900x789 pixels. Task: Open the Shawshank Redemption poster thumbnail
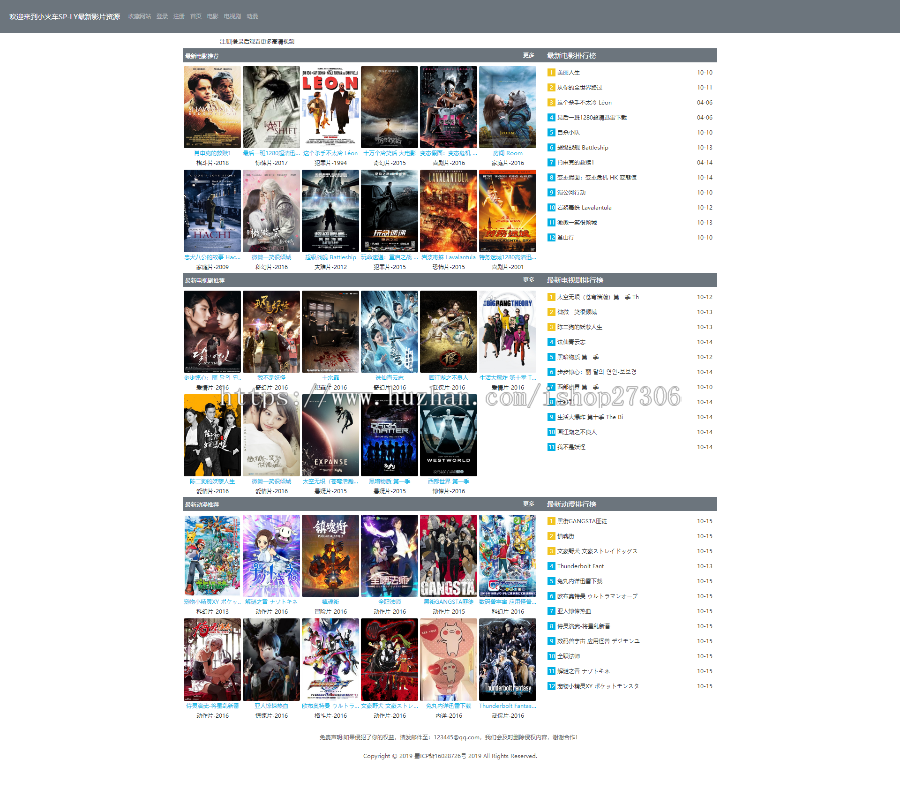(x=212, y=107)
